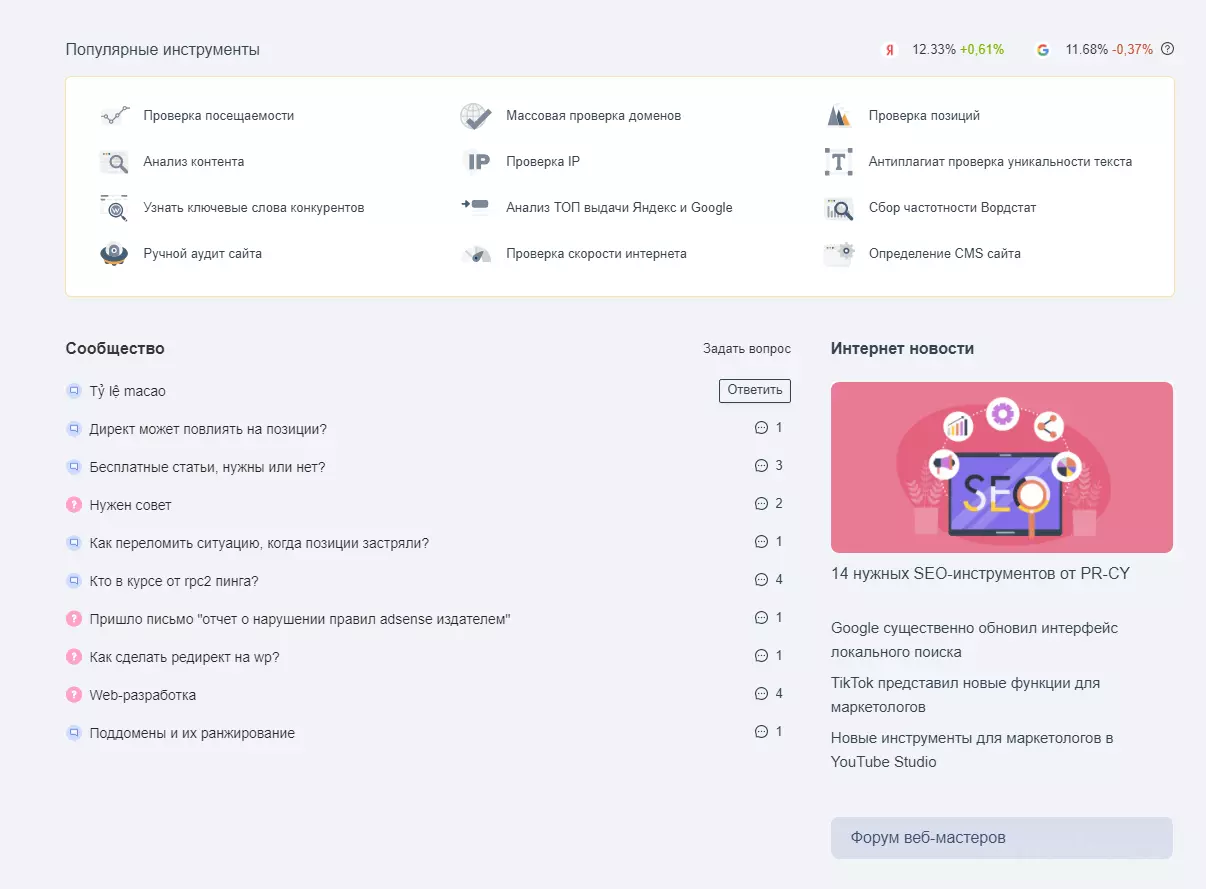Click the question mark help icon near percentages
This screenshot has width=1206, height=889.
tap(1167, 48)
